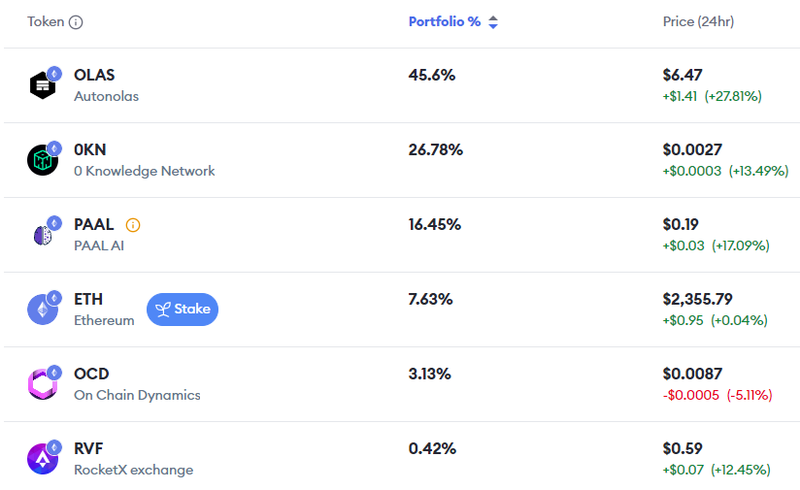800x490 pixels.
Task: Click the Token column header label
Action: [45, 22]
